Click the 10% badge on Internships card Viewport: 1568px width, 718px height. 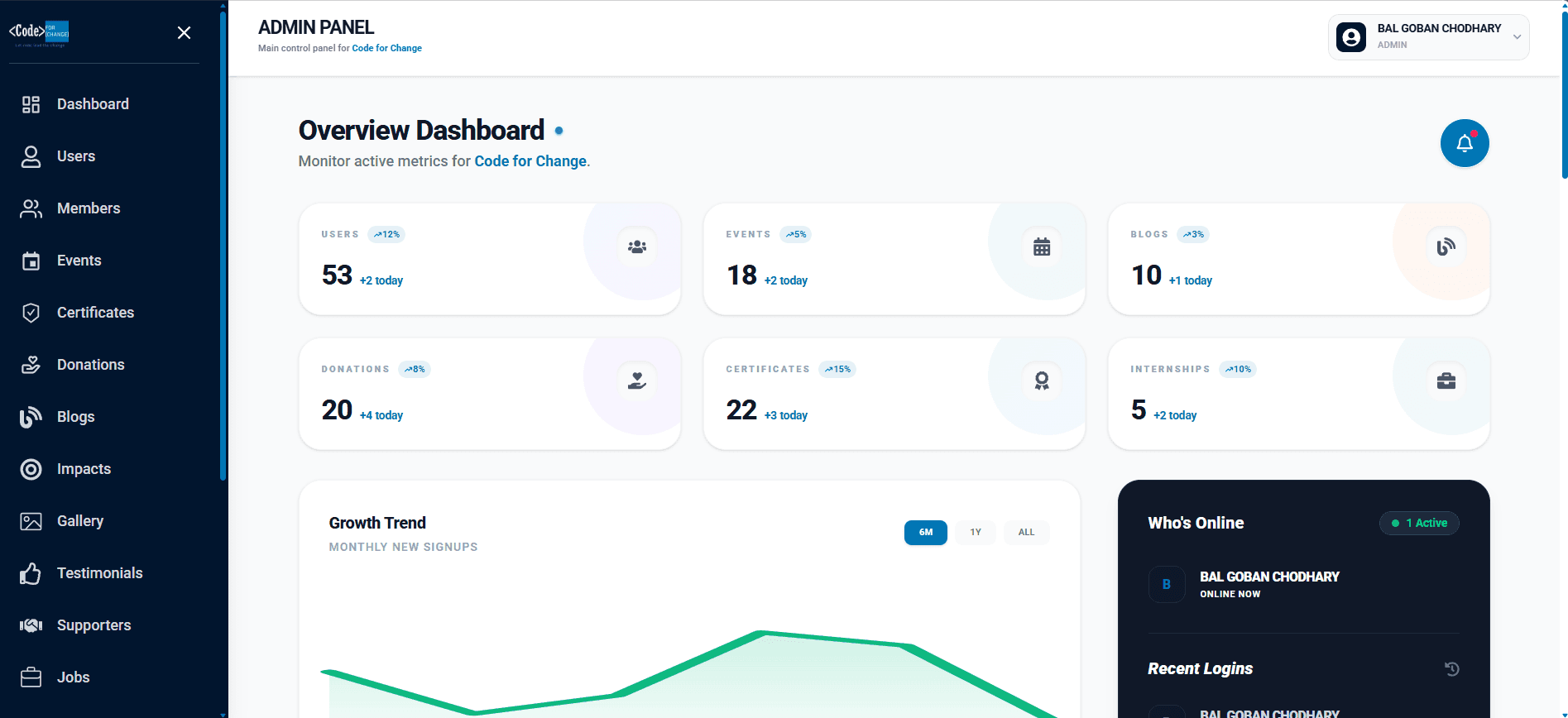[x=1238, y=369]
